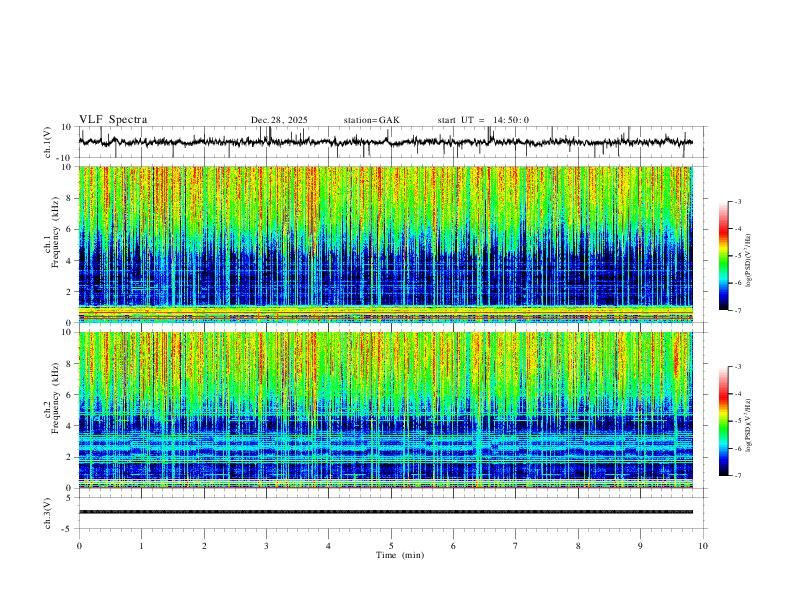Click the ch.1 PSD color scale bar

tap(724, 256)
